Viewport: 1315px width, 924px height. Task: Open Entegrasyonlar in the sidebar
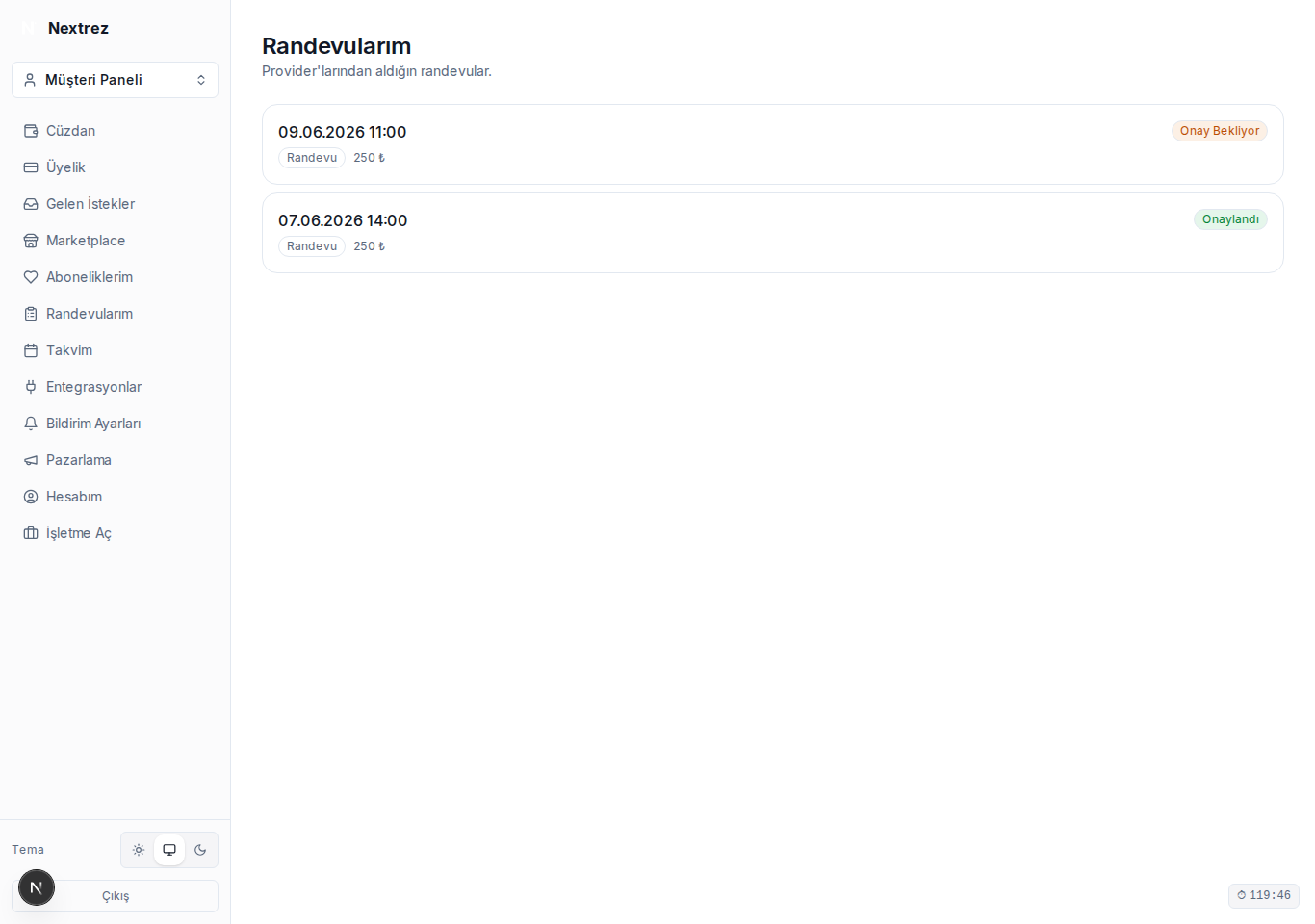point(115,387)
